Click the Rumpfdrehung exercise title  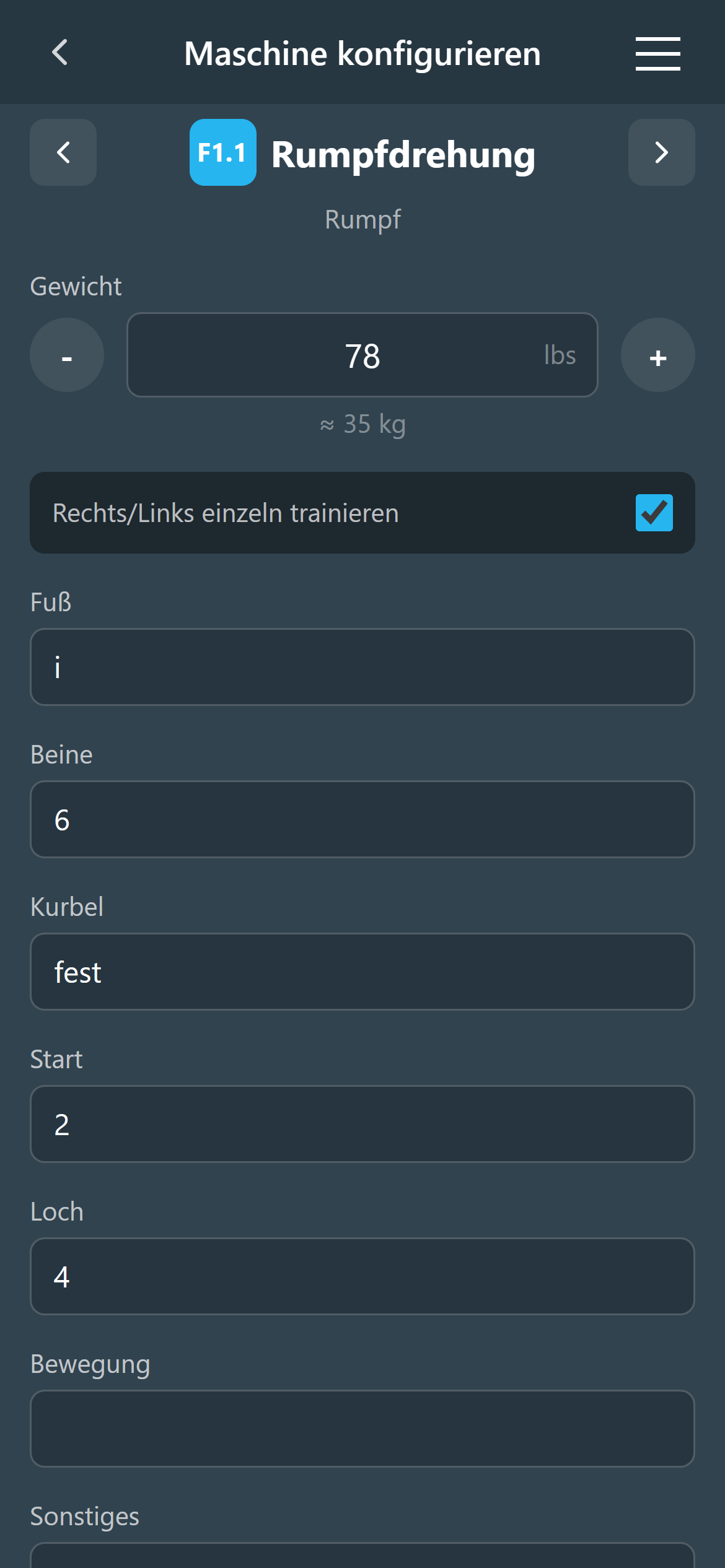pyautogui.click(x=403, y=155)
